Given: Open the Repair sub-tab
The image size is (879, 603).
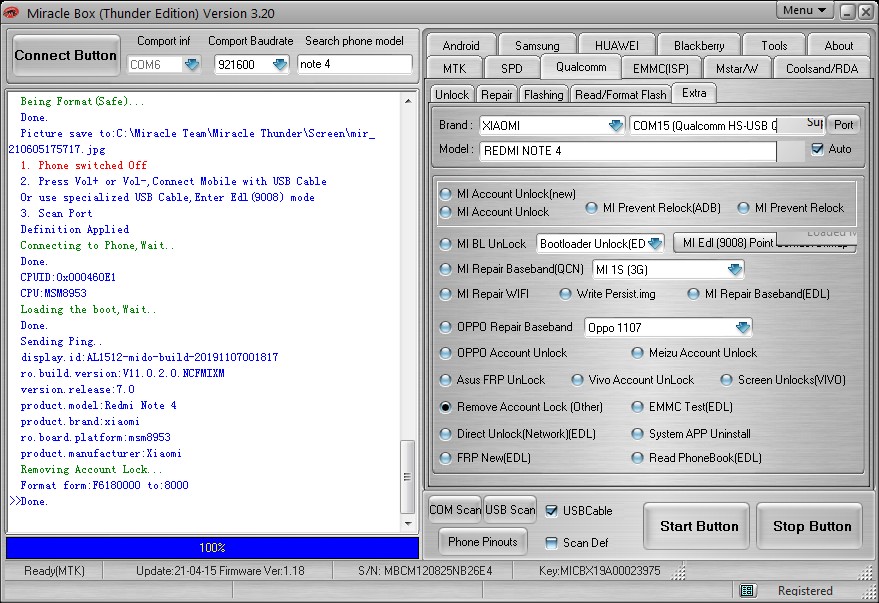Looking at the screenshot, I should (497, 94).
